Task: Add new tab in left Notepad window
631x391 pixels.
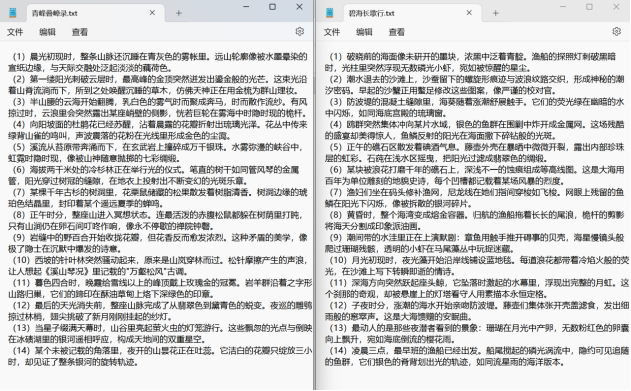Action: pos(179,13)
